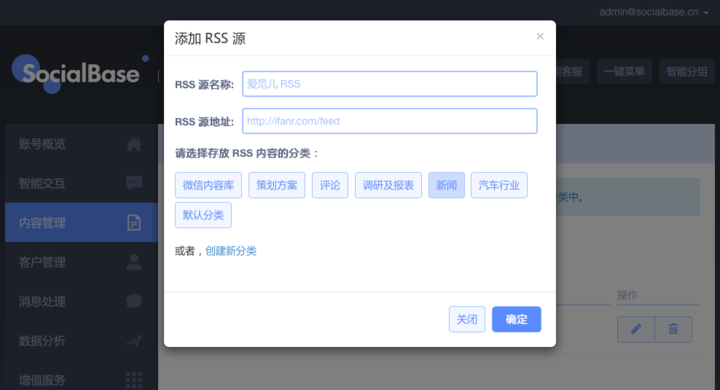Open the admin@socialbase.cn account dropdown

[653, 12]
